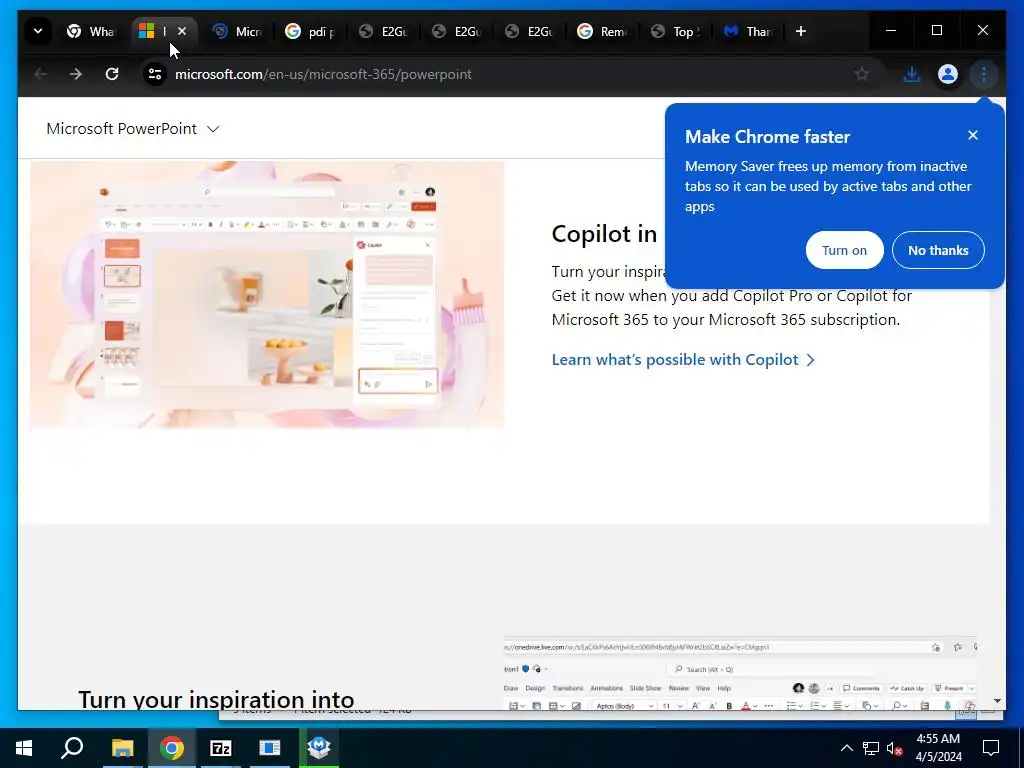The width and height of the screenshot is (1024, 768).
Task: Bookmark this page with star icon
Action: [862, 74]
